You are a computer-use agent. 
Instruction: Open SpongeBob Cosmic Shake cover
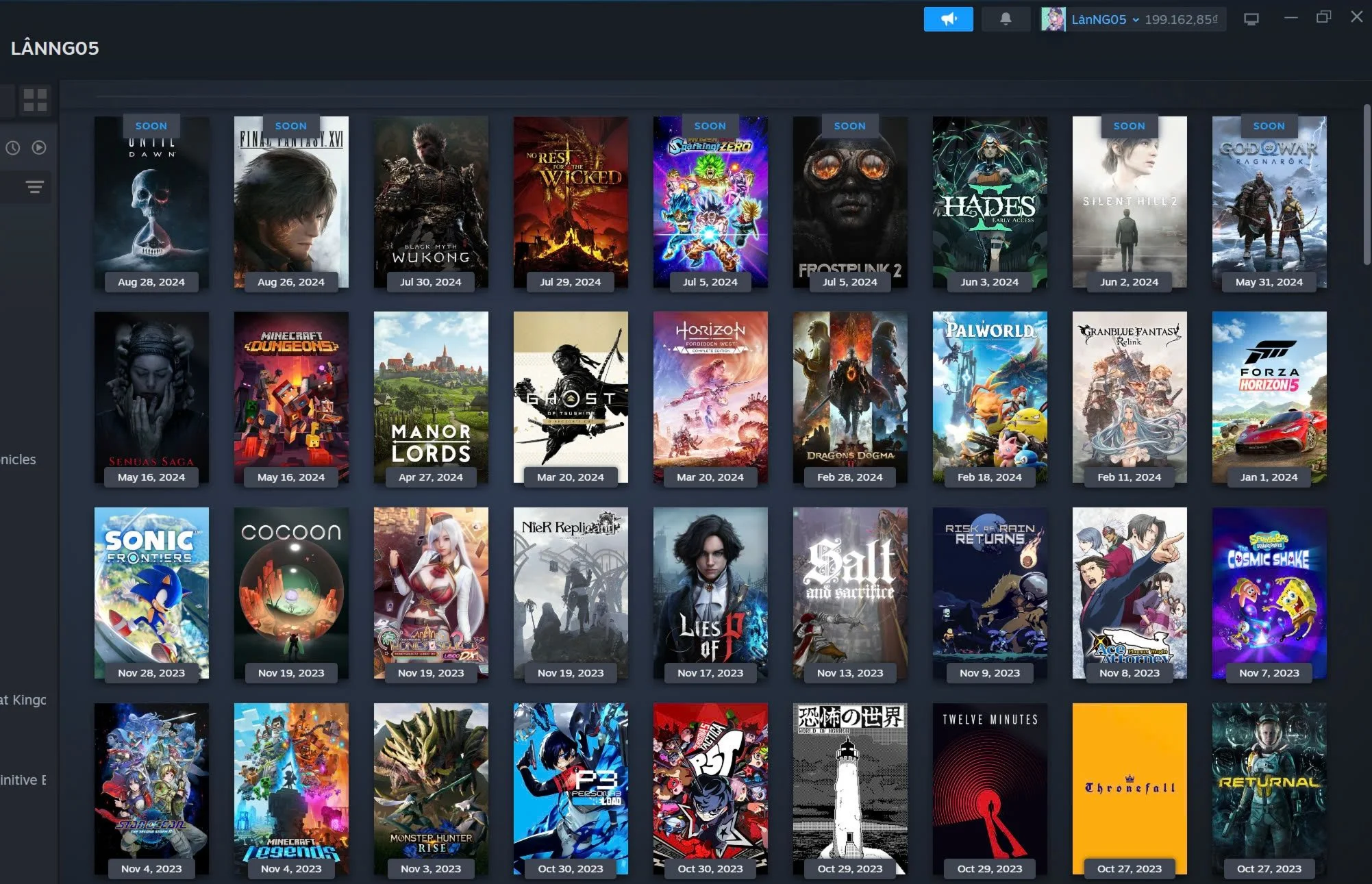coord(1269,593)
